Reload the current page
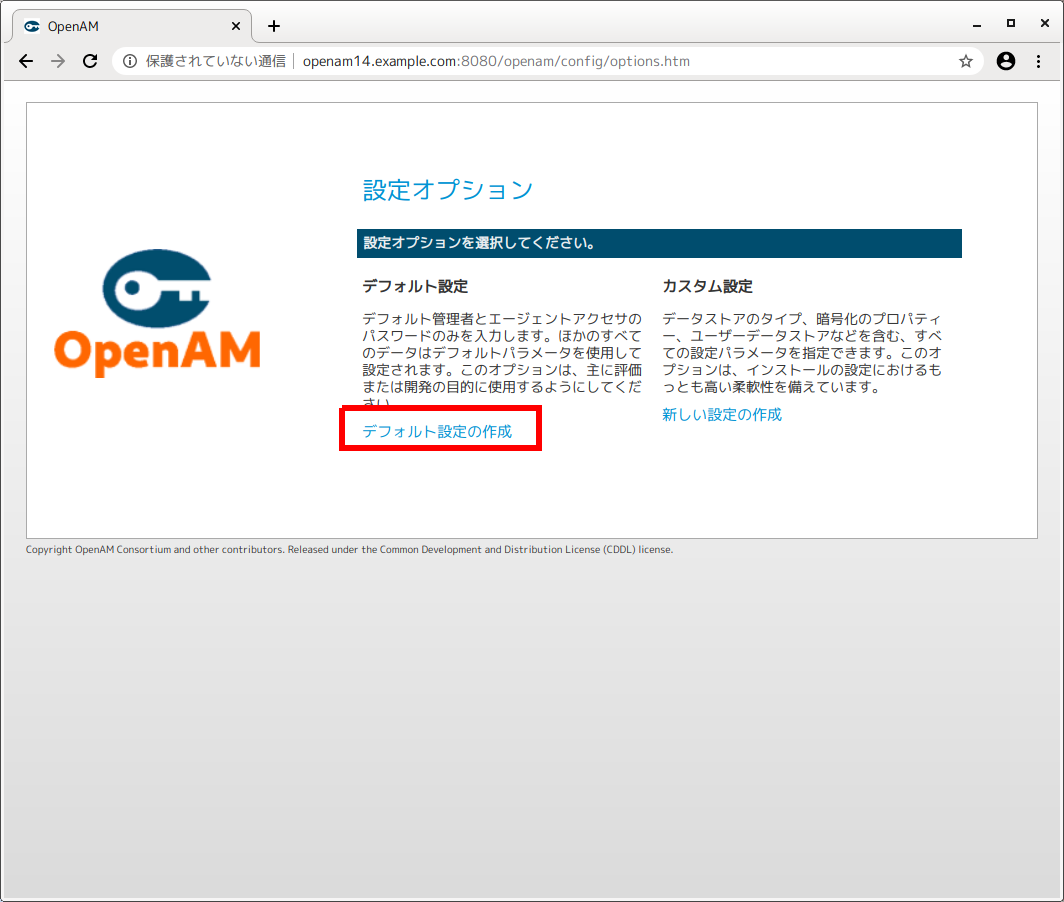 click(x=90, y=61)
